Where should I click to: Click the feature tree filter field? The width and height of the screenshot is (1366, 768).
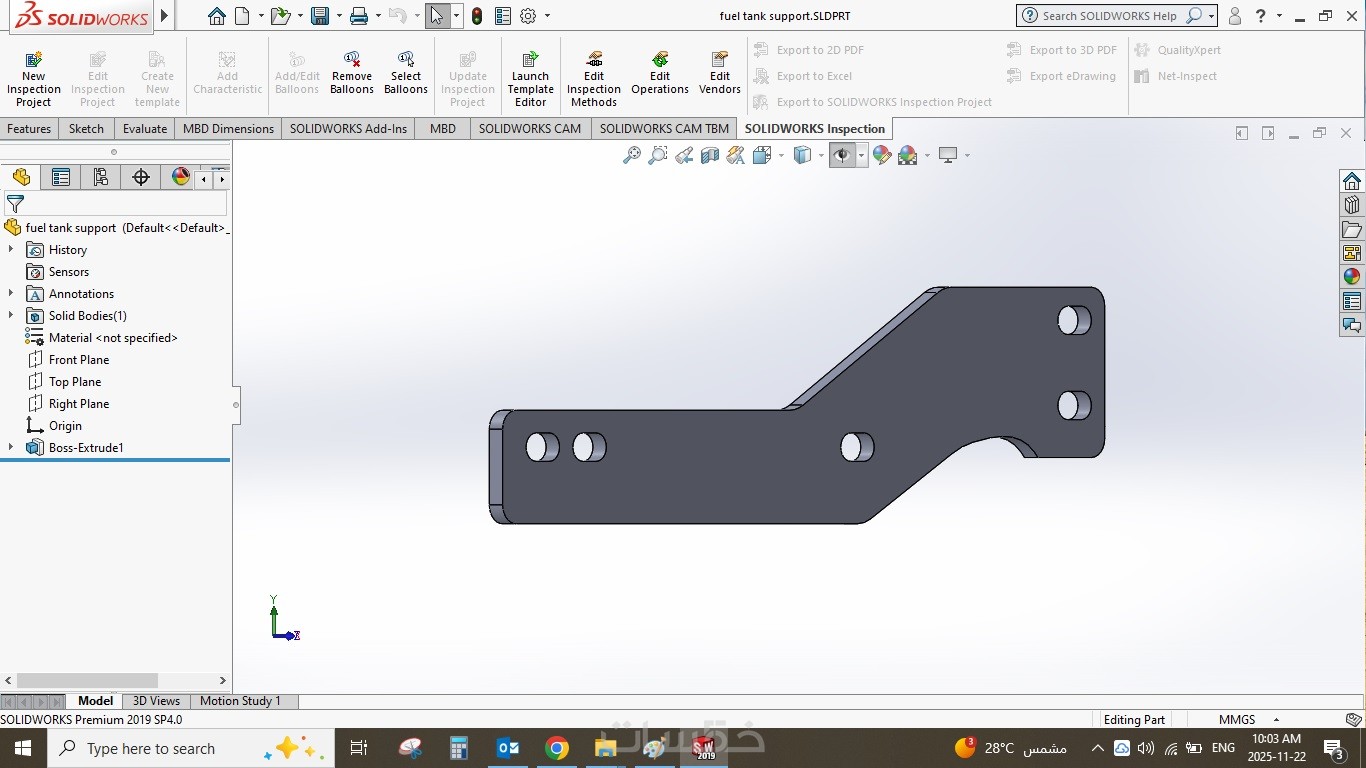coord(115,204)
